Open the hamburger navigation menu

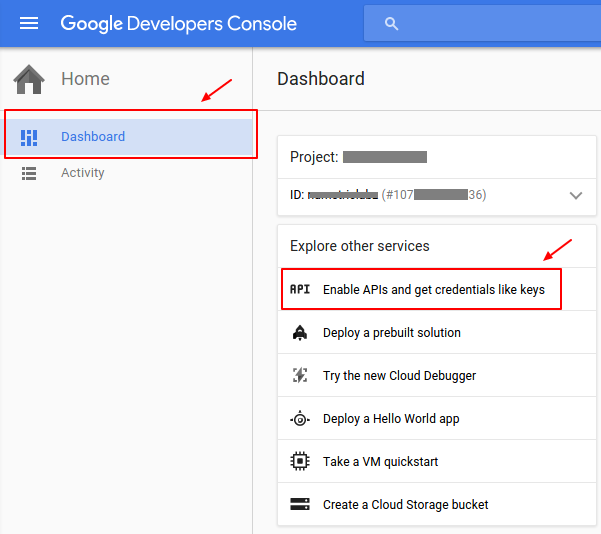29,23
